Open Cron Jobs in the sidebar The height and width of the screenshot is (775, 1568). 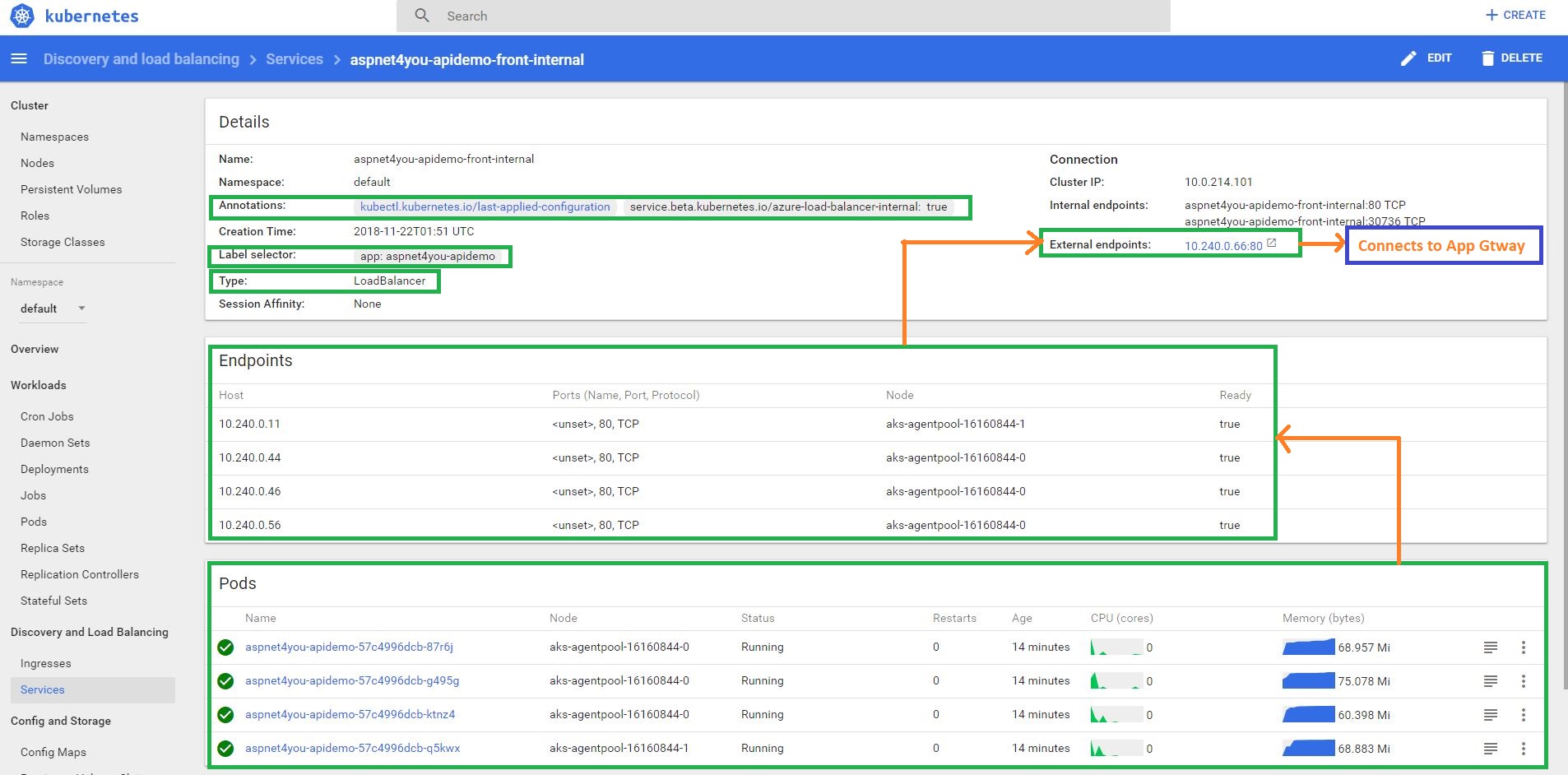pos(47,416)
